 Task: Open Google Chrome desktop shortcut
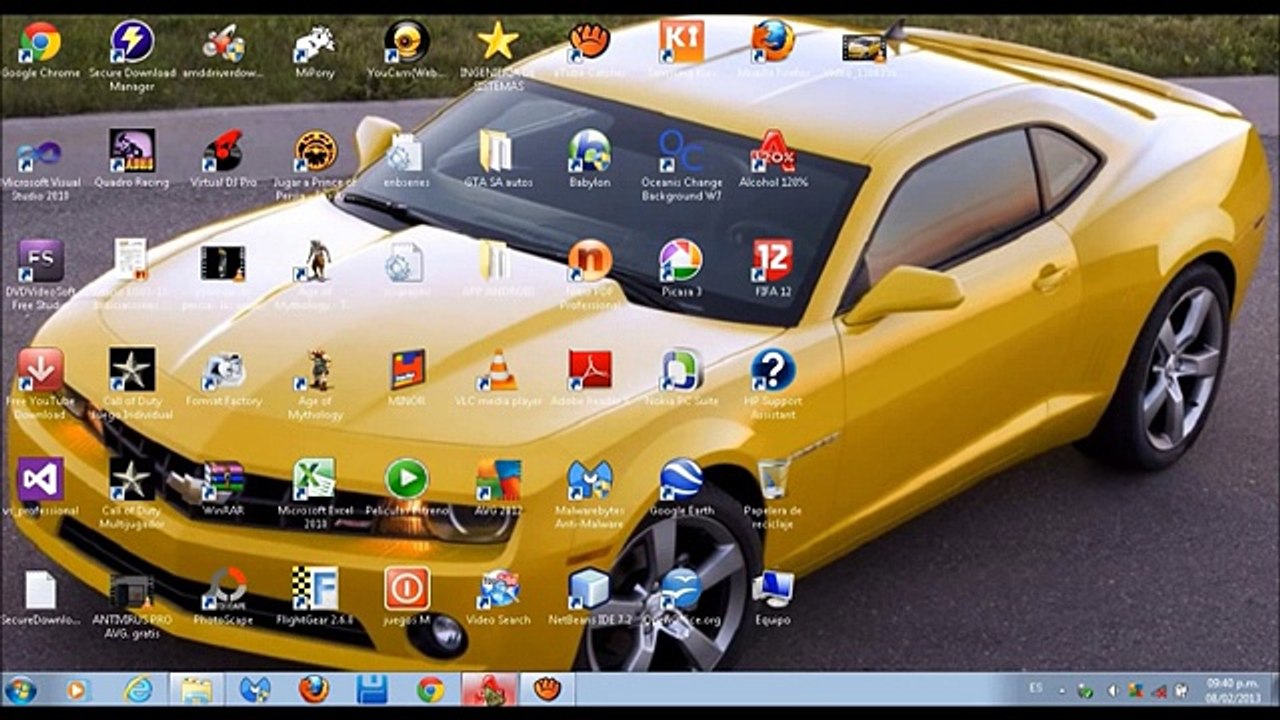[x=40, y=42]
